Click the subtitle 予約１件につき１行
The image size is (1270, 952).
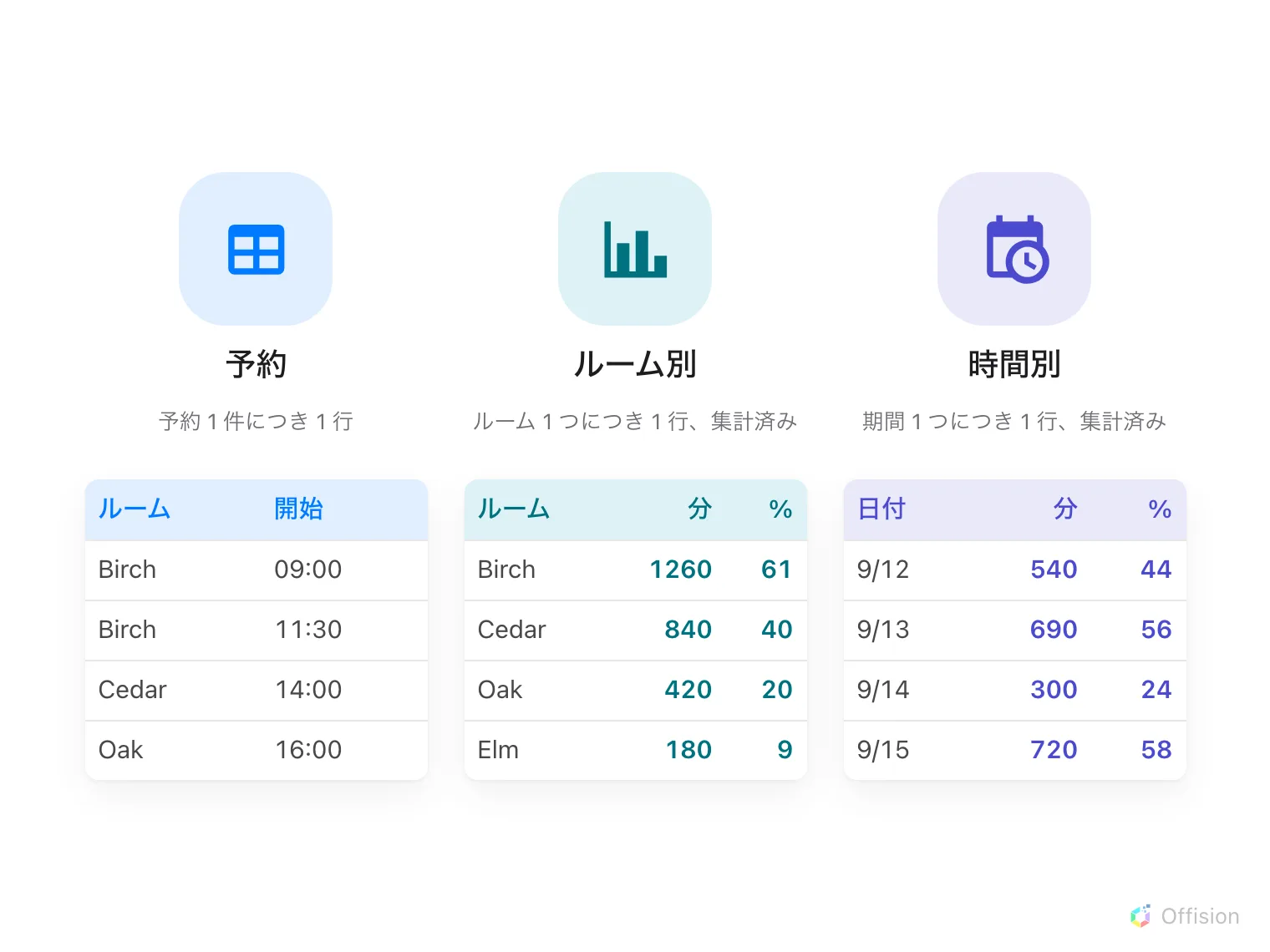click(x=256, y=421)
